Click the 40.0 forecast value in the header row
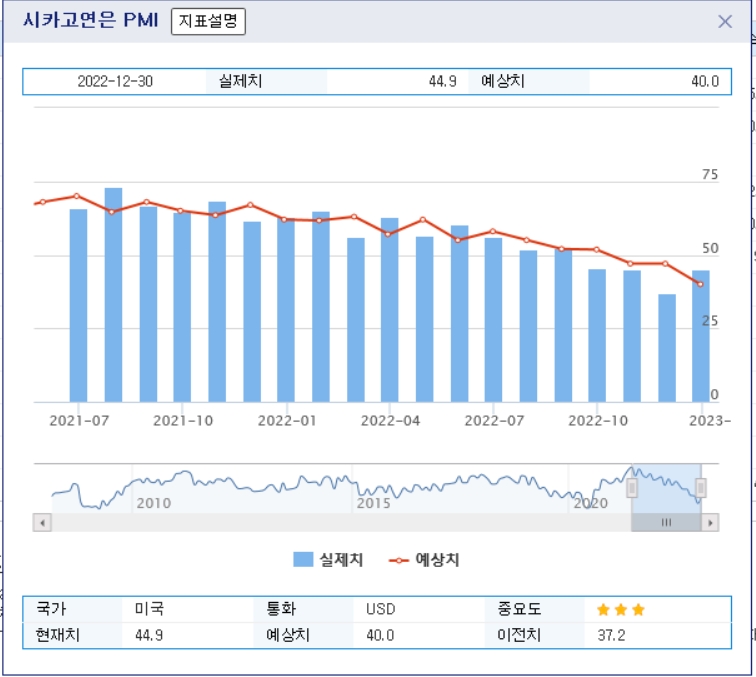The width and height of the screenshot is (756, 677). pos(705,81)
